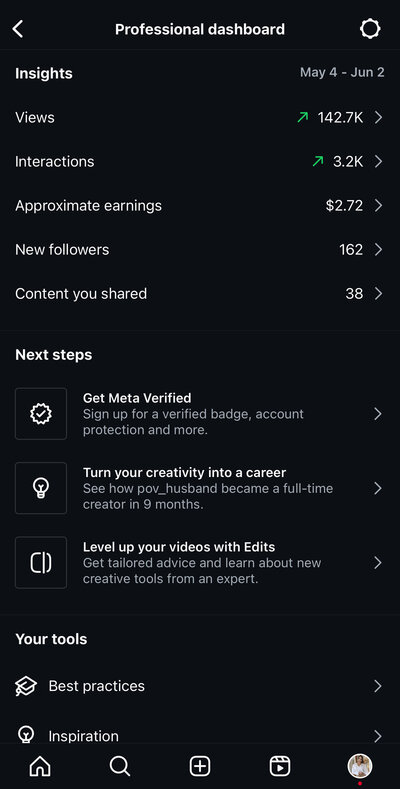Open Content you shared row
The width and height of the screenshot is (400, 789).
click(200, 294)
